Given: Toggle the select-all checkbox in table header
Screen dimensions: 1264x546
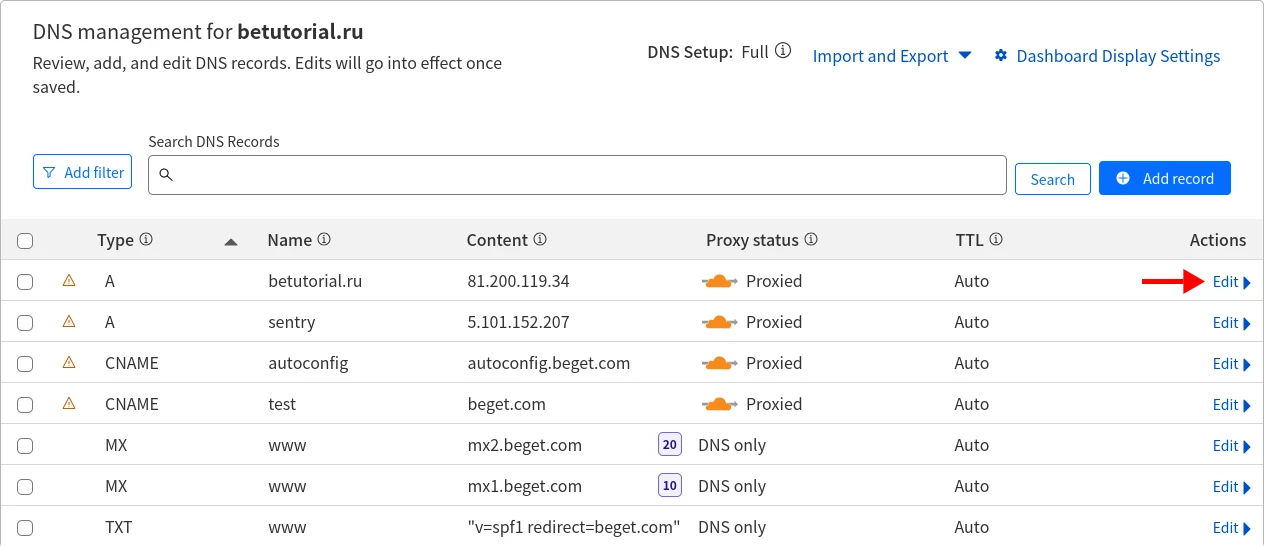Looking at the screenshot, I should click(25, 241).
